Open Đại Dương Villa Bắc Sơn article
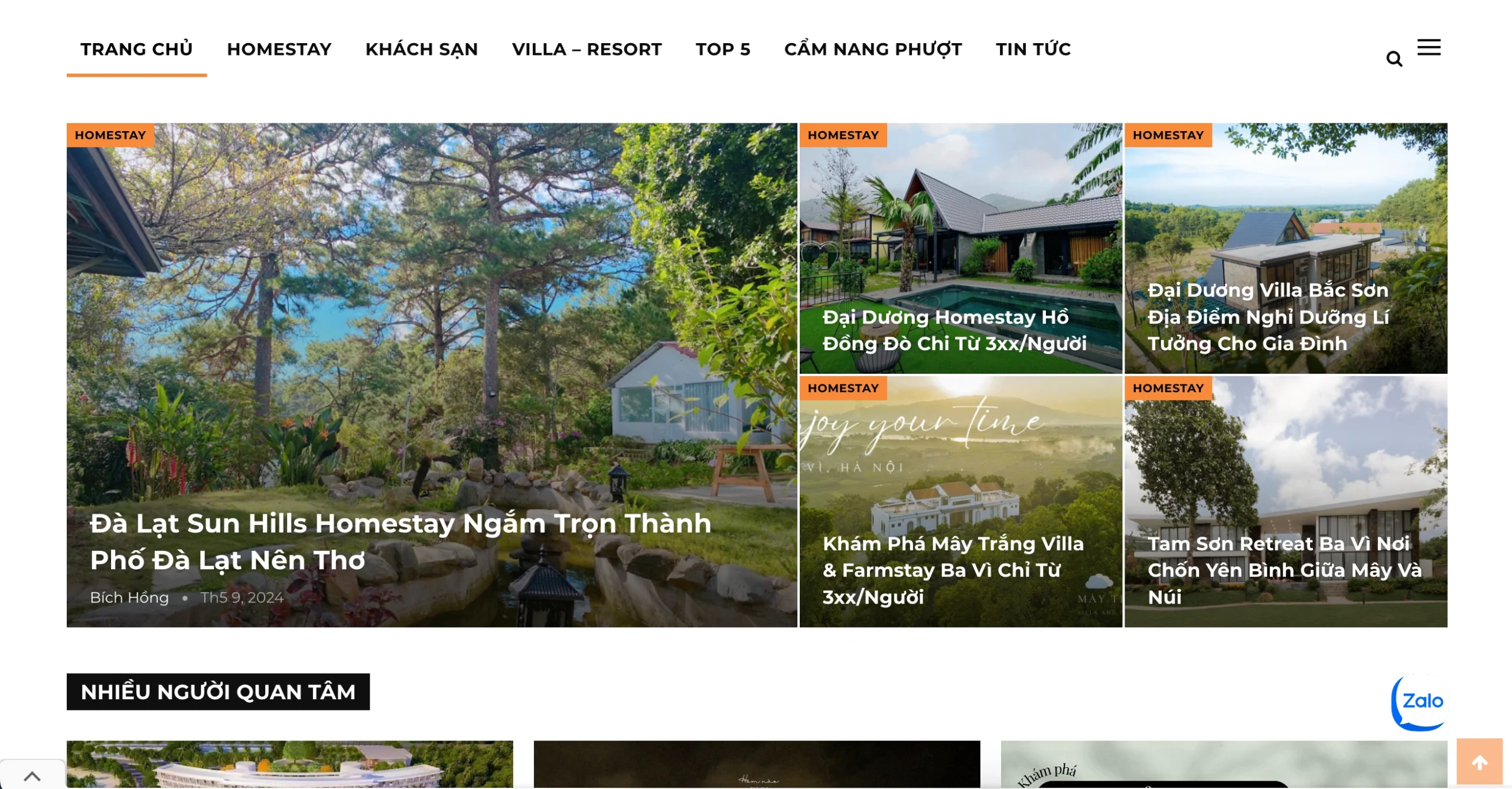Viewport: 1512px width, 789px height. pos(1268,317)
